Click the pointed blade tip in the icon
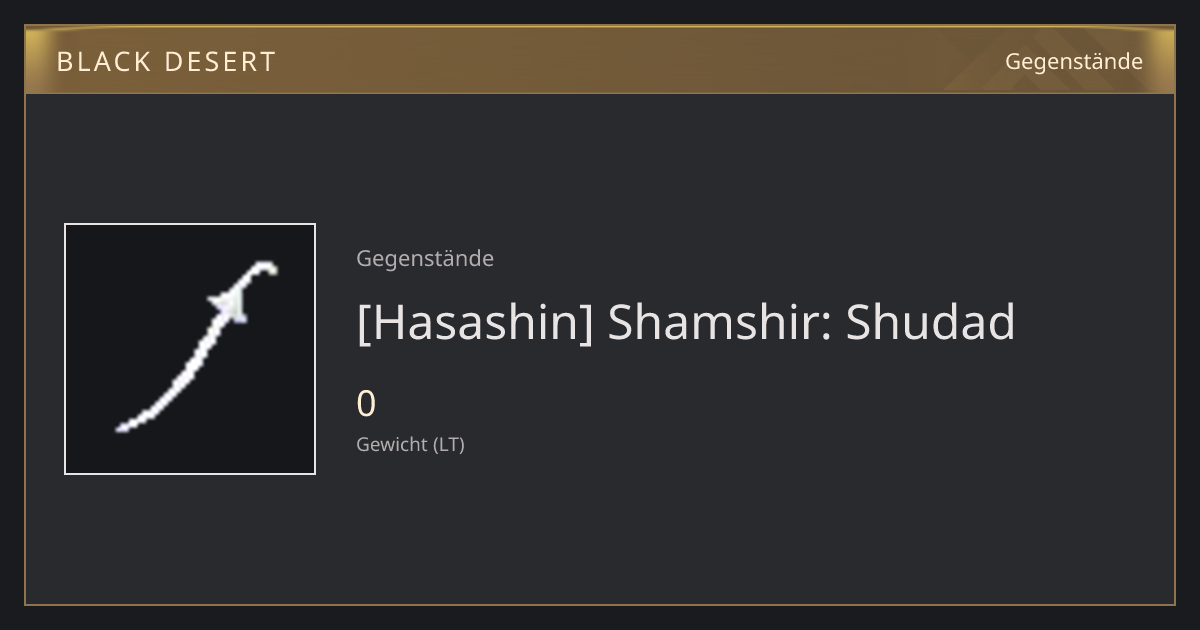 [122, 428]
